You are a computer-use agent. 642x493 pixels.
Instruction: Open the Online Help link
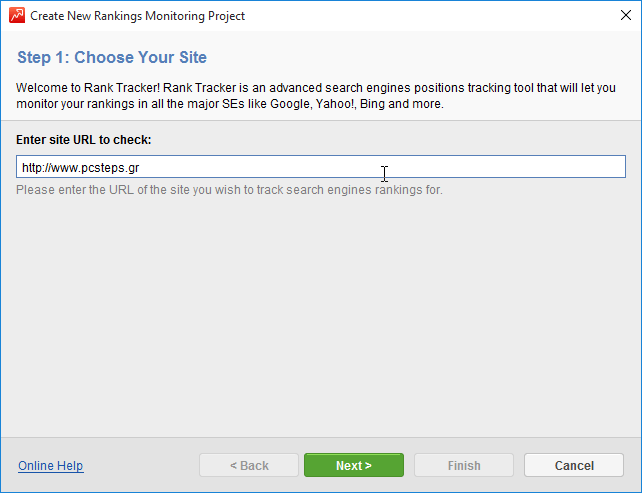(x=50, y=466)
